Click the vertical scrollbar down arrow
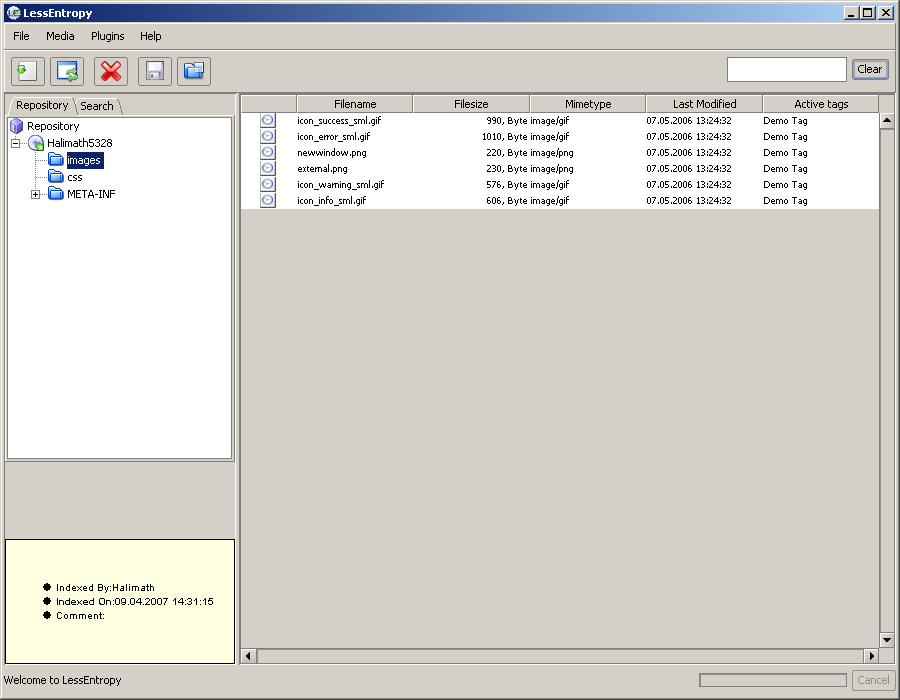The image size is (900, 700). click(887, 639)
